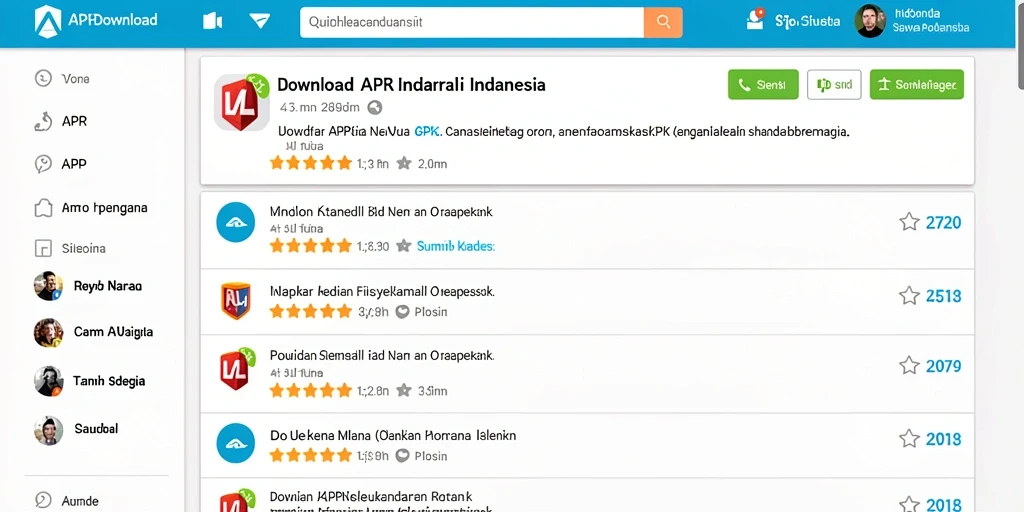This screenshot has width=1024, height=512.
Task: Click five-star rating in featured card
Action: point(311,163)
